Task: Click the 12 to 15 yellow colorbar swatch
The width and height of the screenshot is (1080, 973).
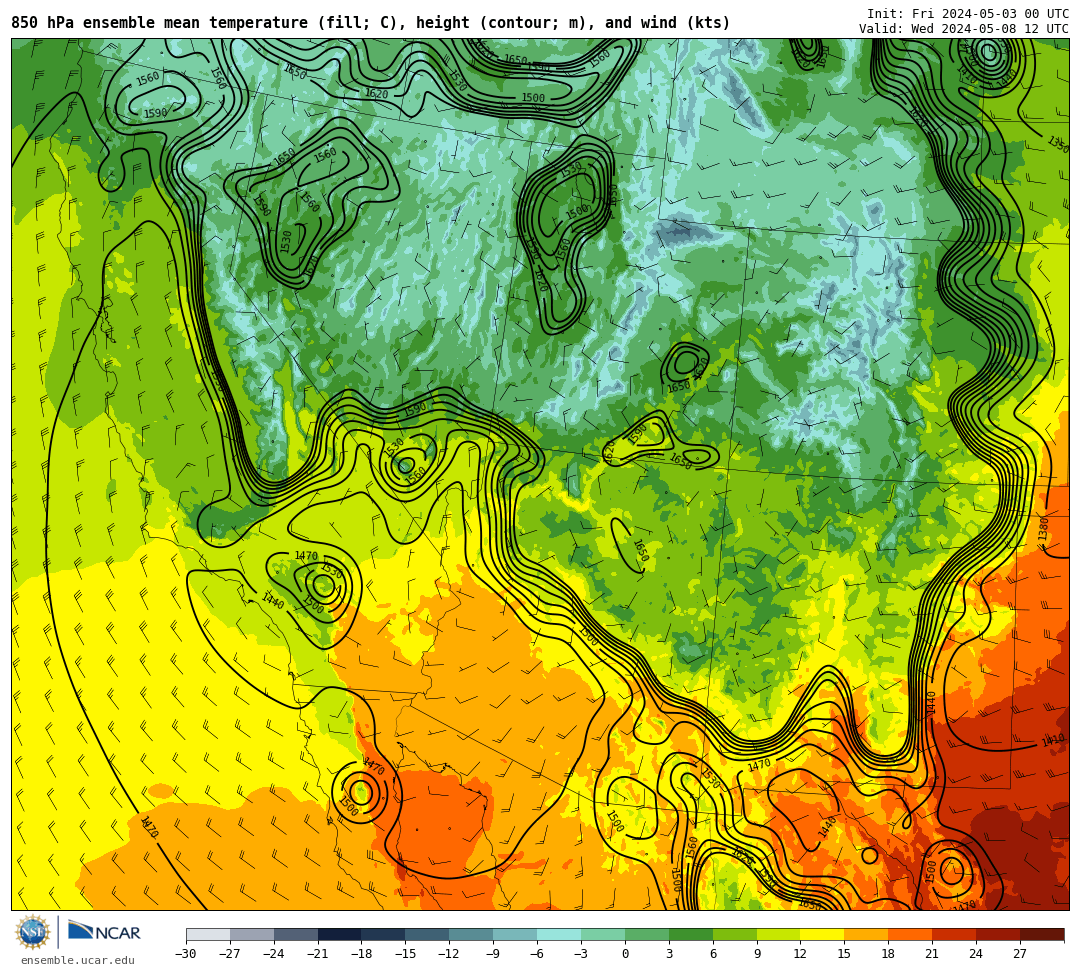Action: 823,934
